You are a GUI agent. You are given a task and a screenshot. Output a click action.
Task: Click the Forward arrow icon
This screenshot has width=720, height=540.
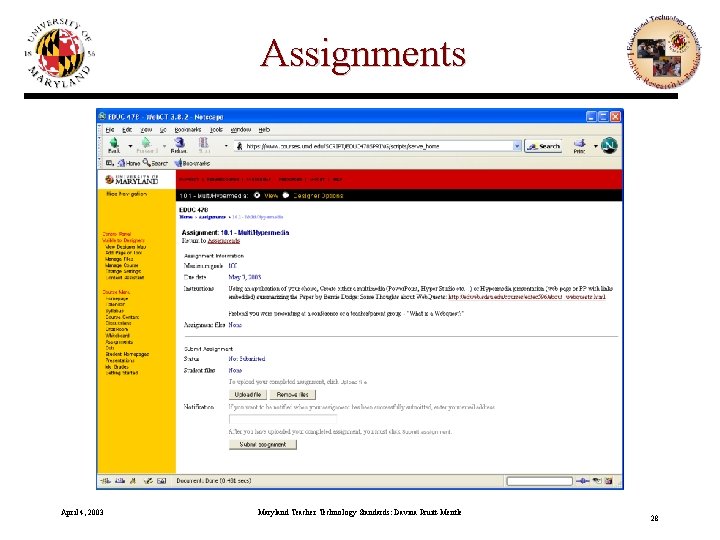coord(146,142)
